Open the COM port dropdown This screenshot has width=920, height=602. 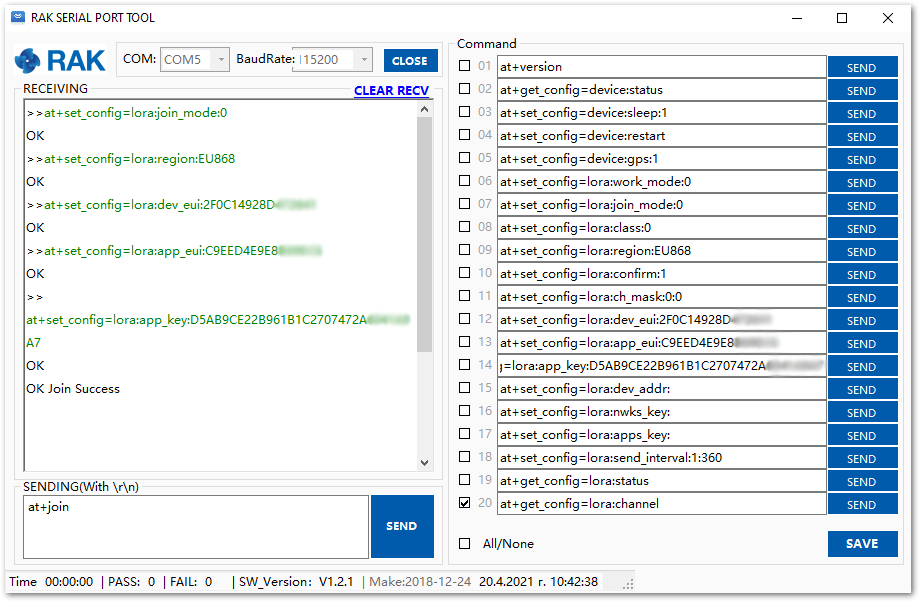click(221, 59)
